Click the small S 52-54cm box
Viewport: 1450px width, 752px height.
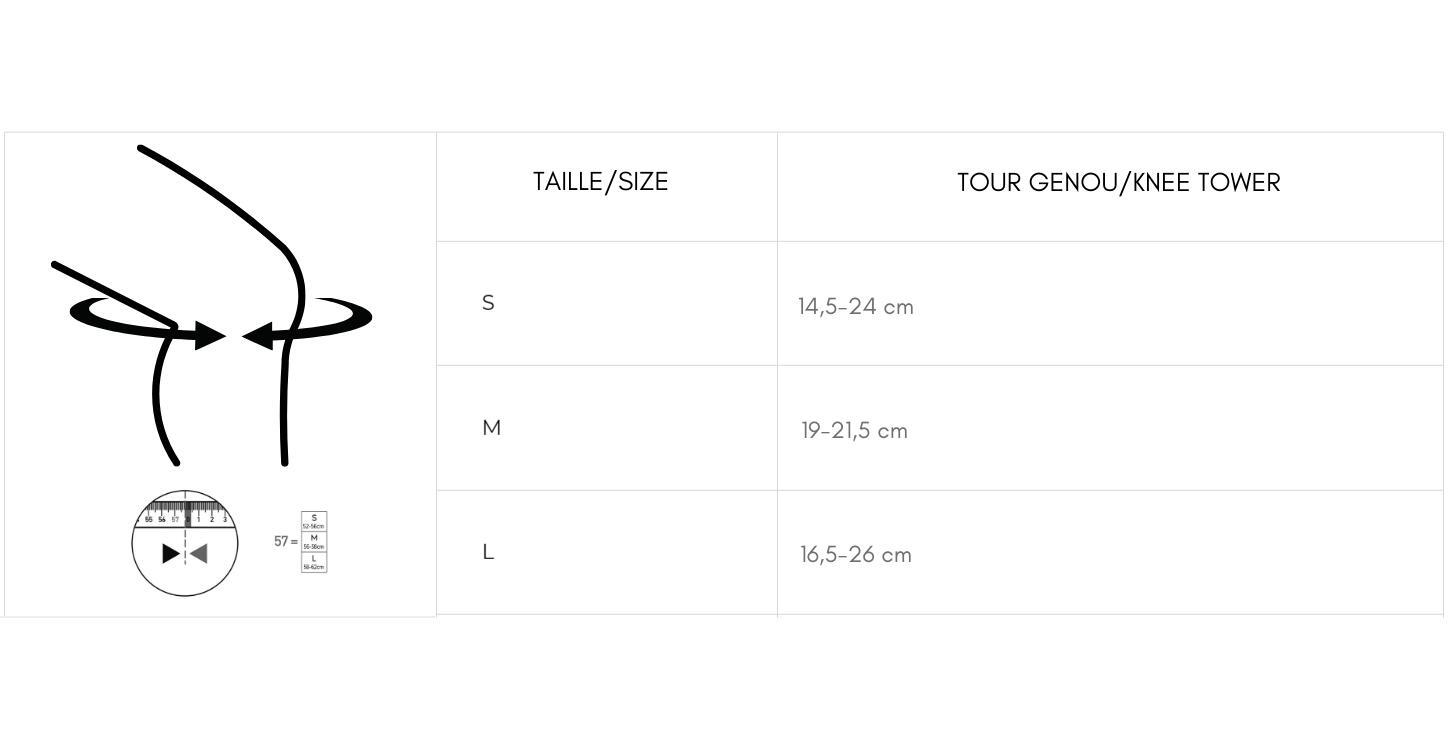pos(314,521)
